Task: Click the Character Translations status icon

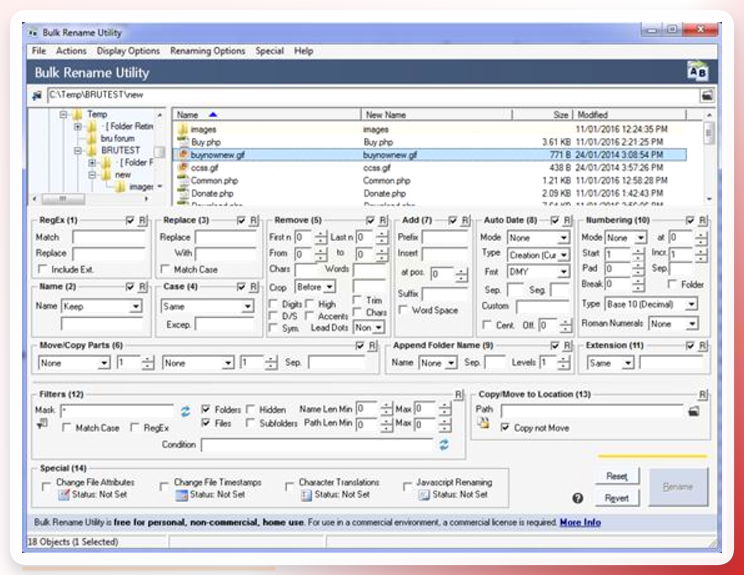Action: pyautogui.click(x=306, y=495)
